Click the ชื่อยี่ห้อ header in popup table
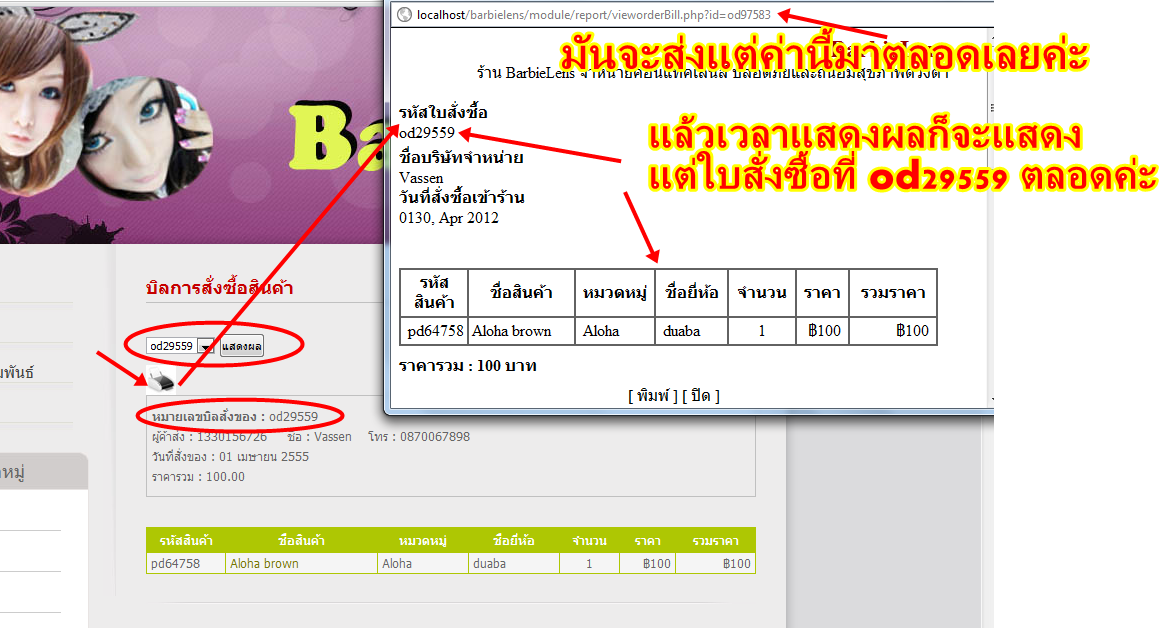The height and width of the screenshot is (628, 1159). click(691, 293)
